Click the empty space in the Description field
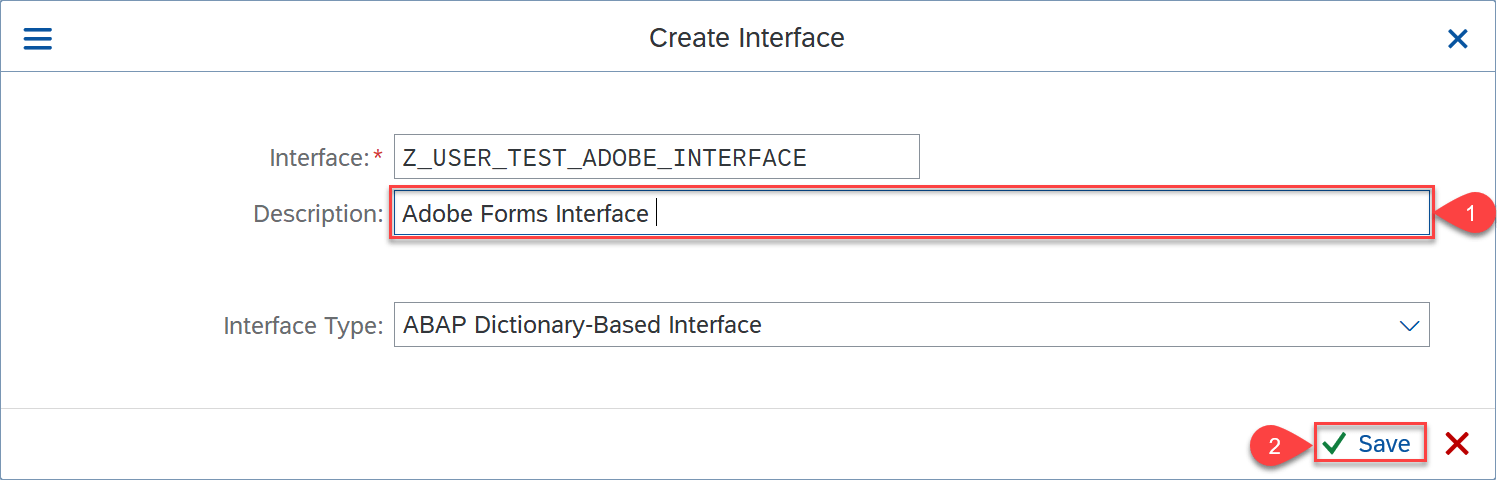This screenshot has height=480, width=1497. point(1040,214)
